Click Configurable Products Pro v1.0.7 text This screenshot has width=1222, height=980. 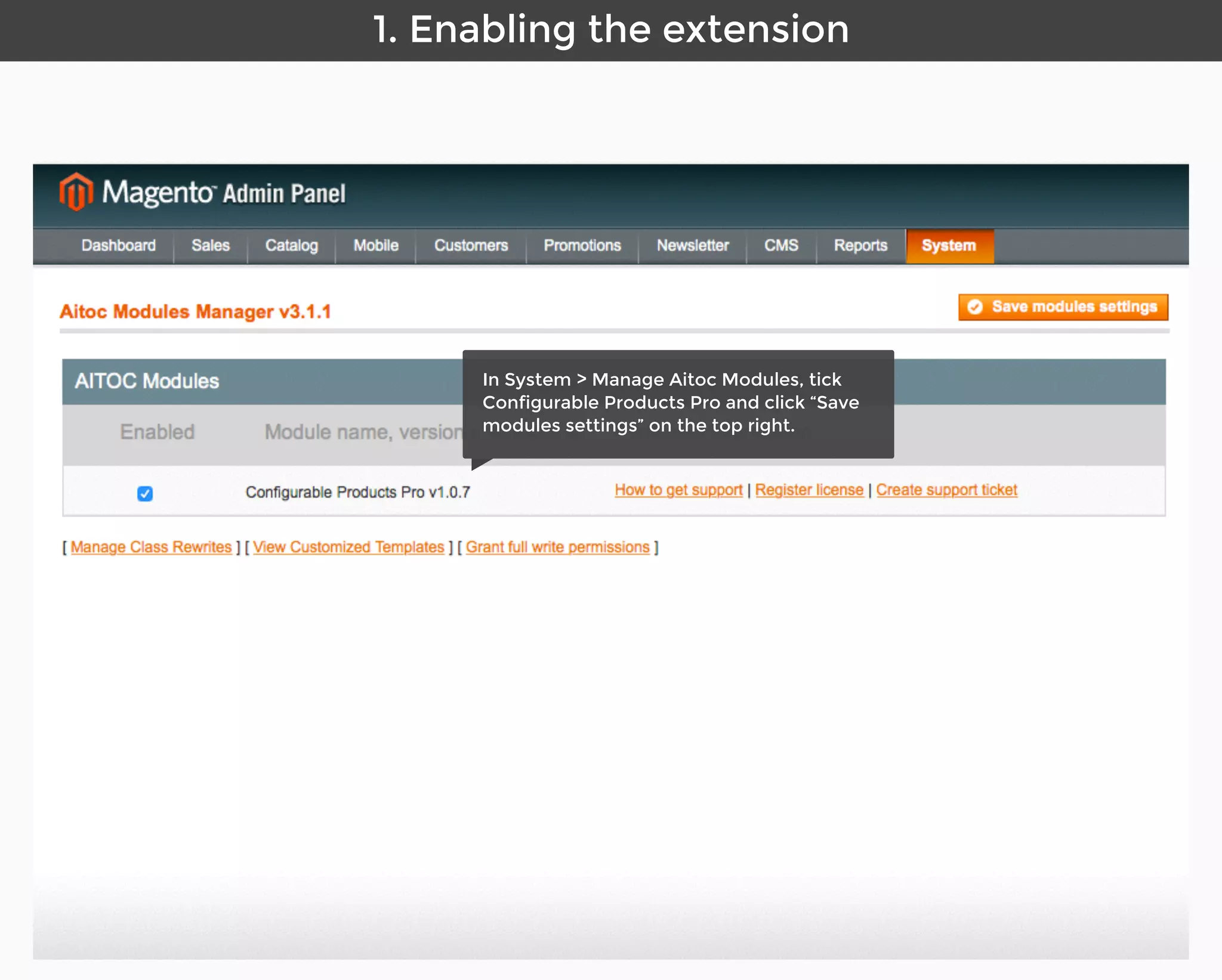[358, 493]
